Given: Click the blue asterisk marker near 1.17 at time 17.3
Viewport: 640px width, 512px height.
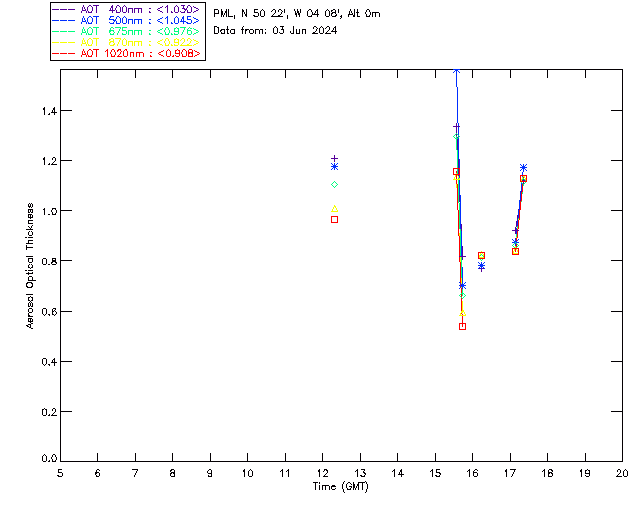Looking at the screenshot, I should pos(523,168).
